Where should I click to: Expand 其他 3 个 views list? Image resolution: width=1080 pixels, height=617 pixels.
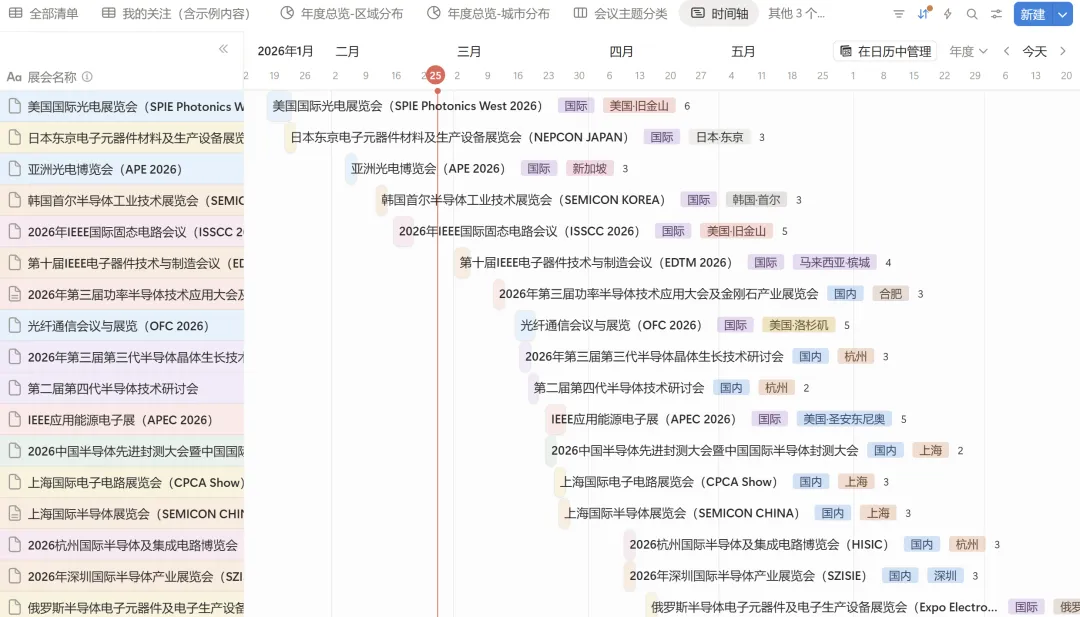pos(796,13)
